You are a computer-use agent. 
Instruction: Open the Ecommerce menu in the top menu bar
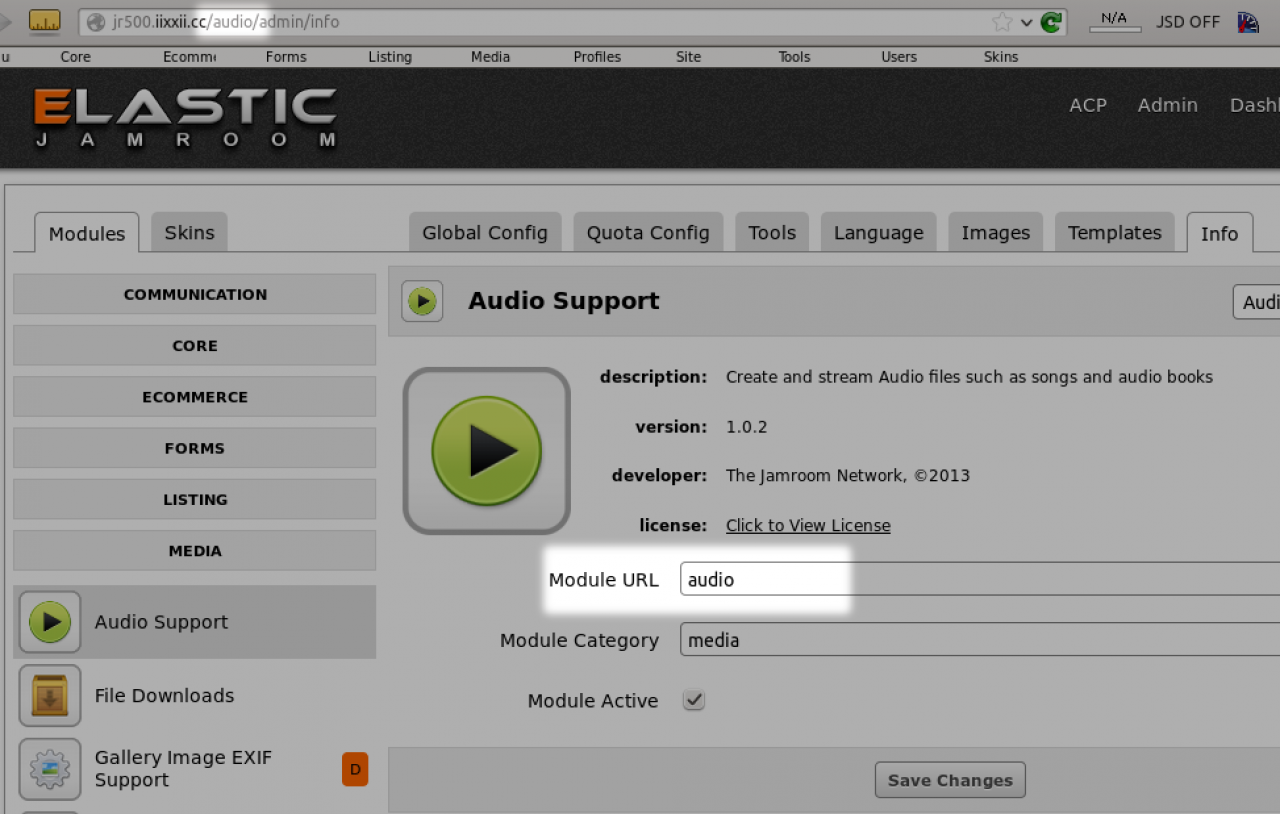(190, 57)
